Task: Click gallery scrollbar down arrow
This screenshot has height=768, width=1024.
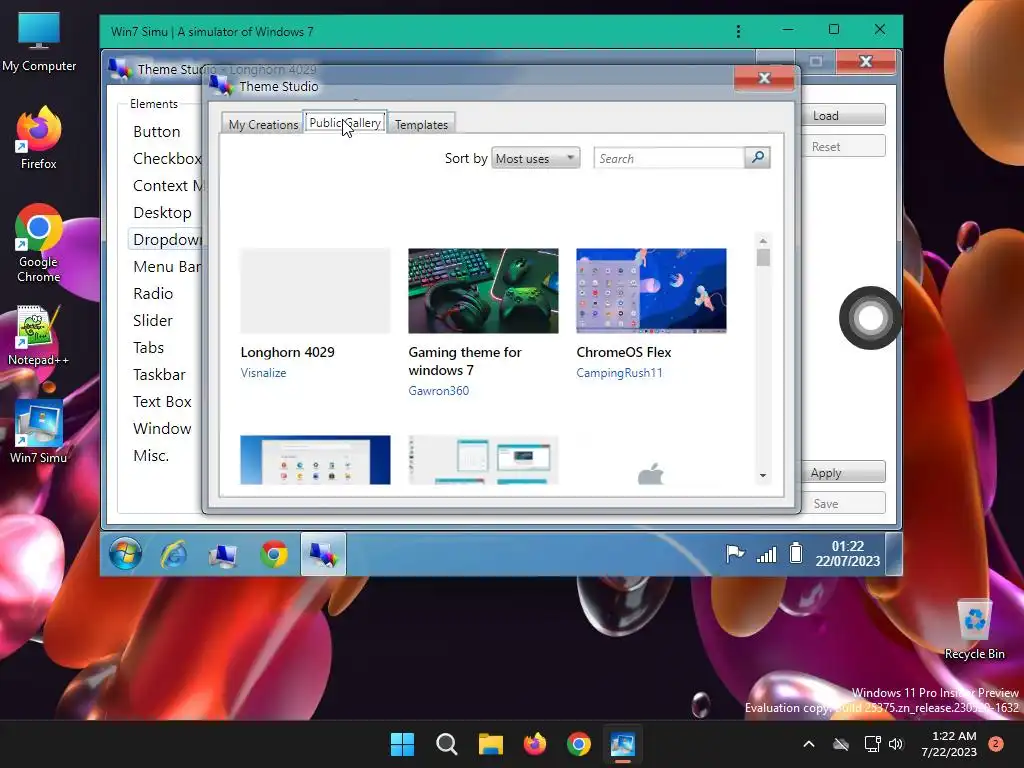Action: (x=763, y=475)
